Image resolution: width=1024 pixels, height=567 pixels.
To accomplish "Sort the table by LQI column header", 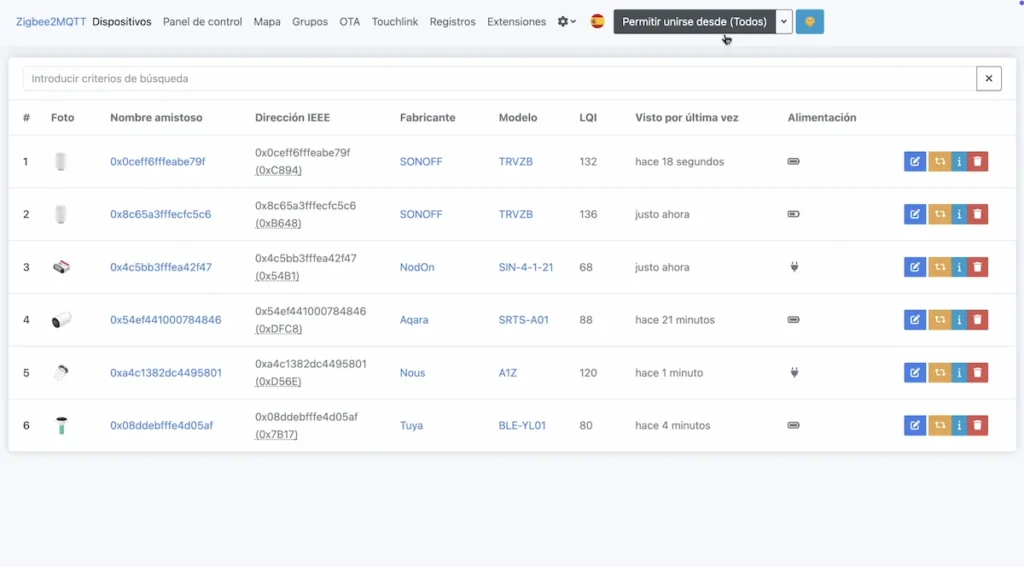I will (587, 118).
